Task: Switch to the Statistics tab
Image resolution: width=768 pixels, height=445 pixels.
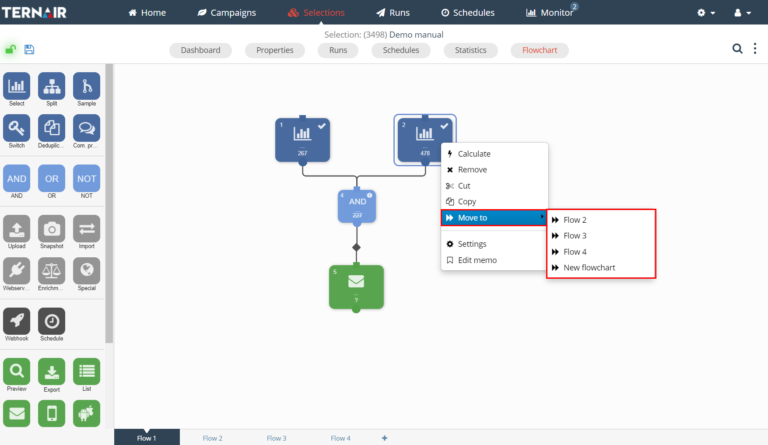Action: (471, 50)
